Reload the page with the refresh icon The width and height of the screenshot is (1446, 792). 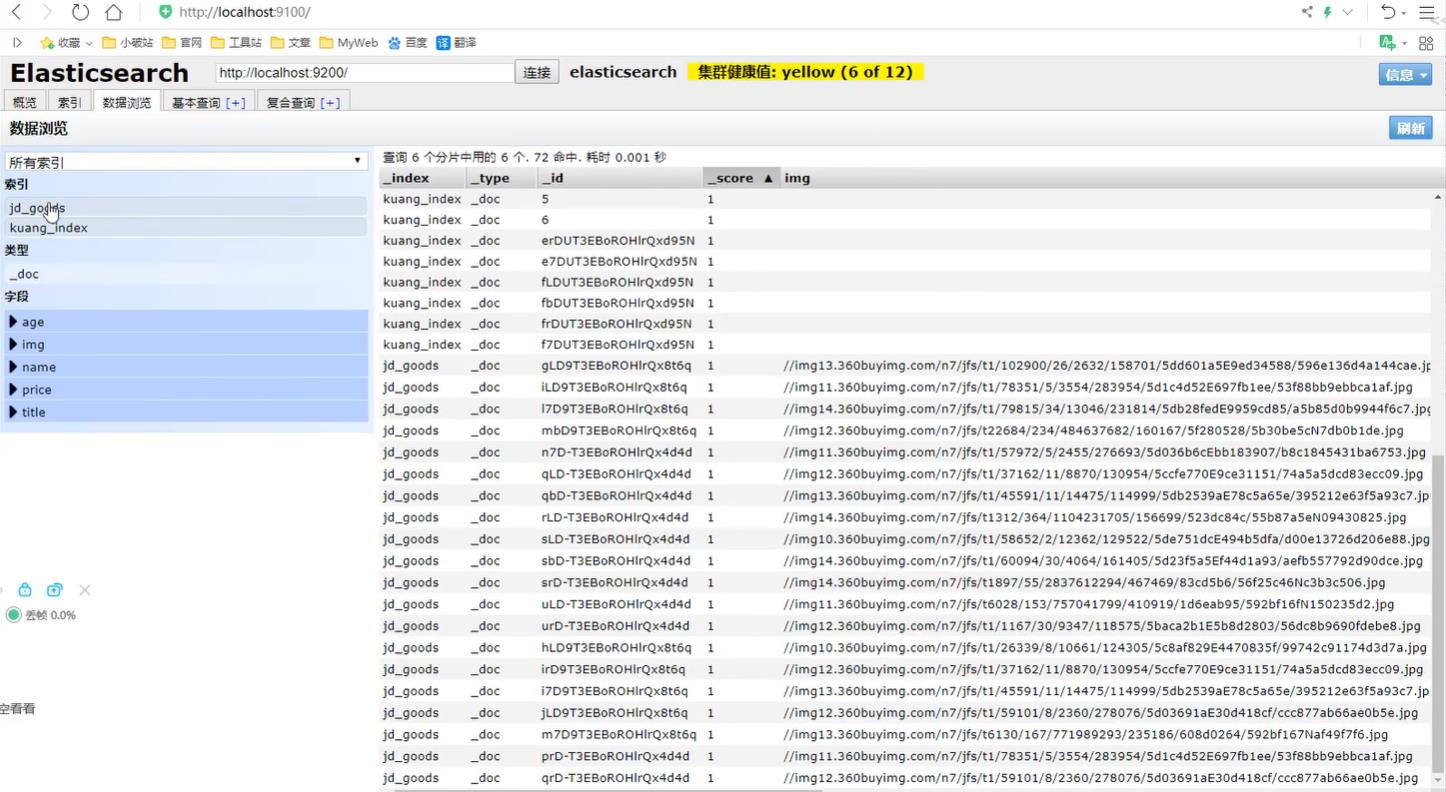click(x=80, y=12)
